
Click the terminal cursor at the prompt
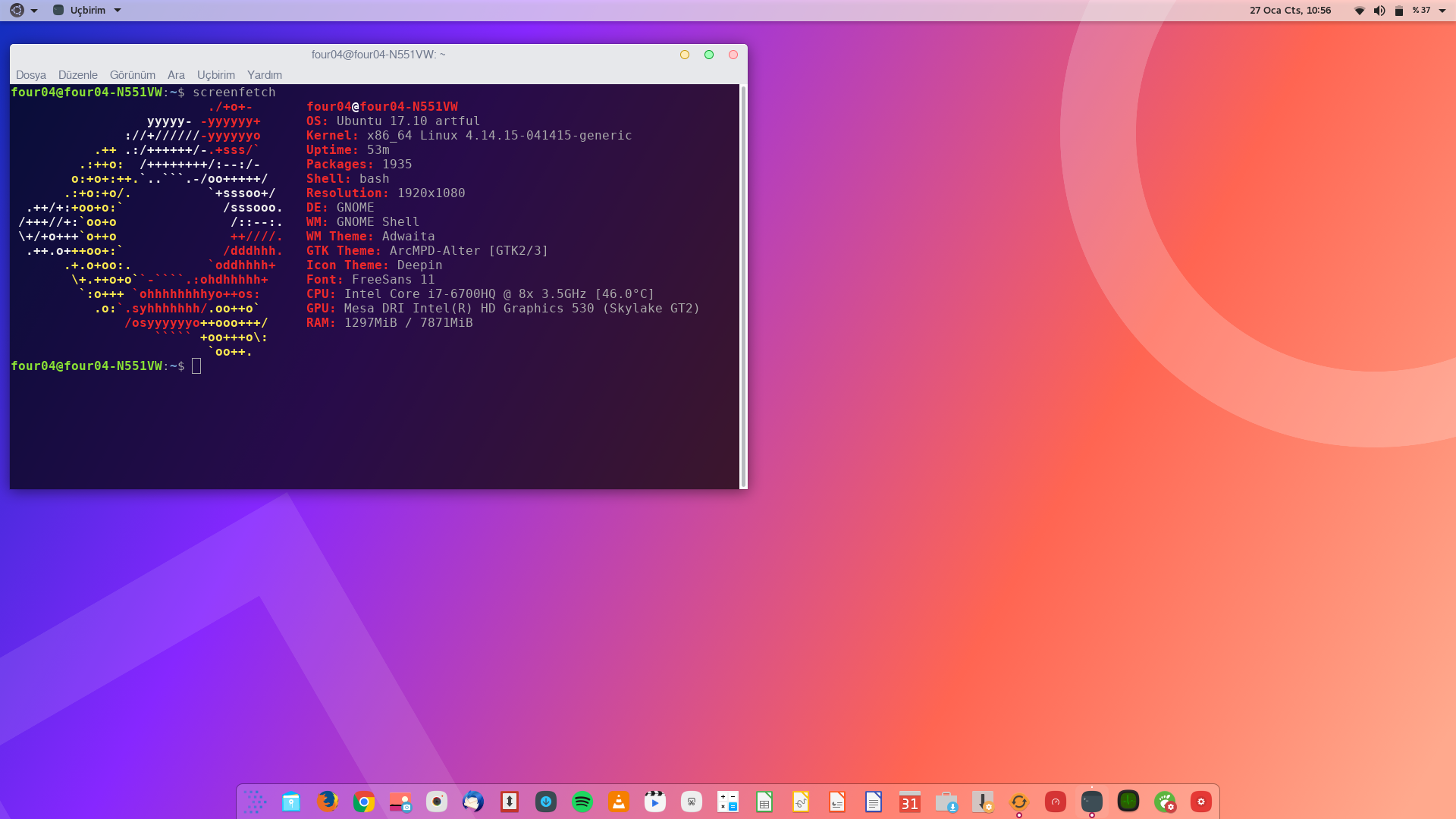point(196,366)
